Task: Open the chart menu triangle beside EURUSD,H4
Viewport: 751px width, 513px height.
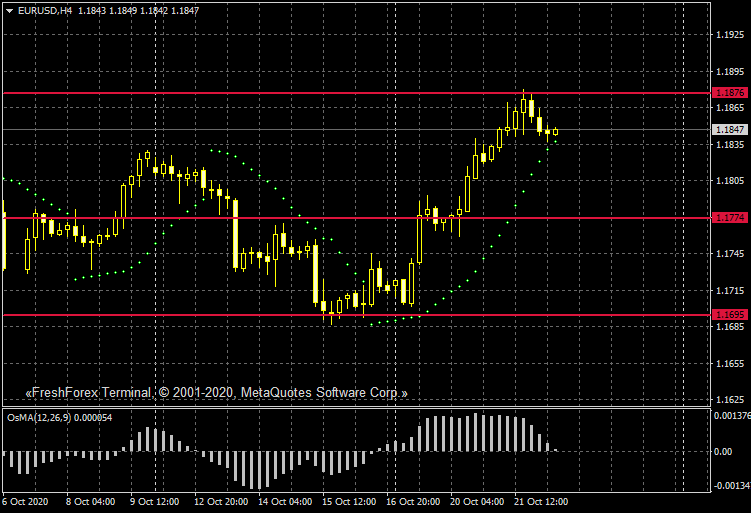Action: [x=9, y=11]
